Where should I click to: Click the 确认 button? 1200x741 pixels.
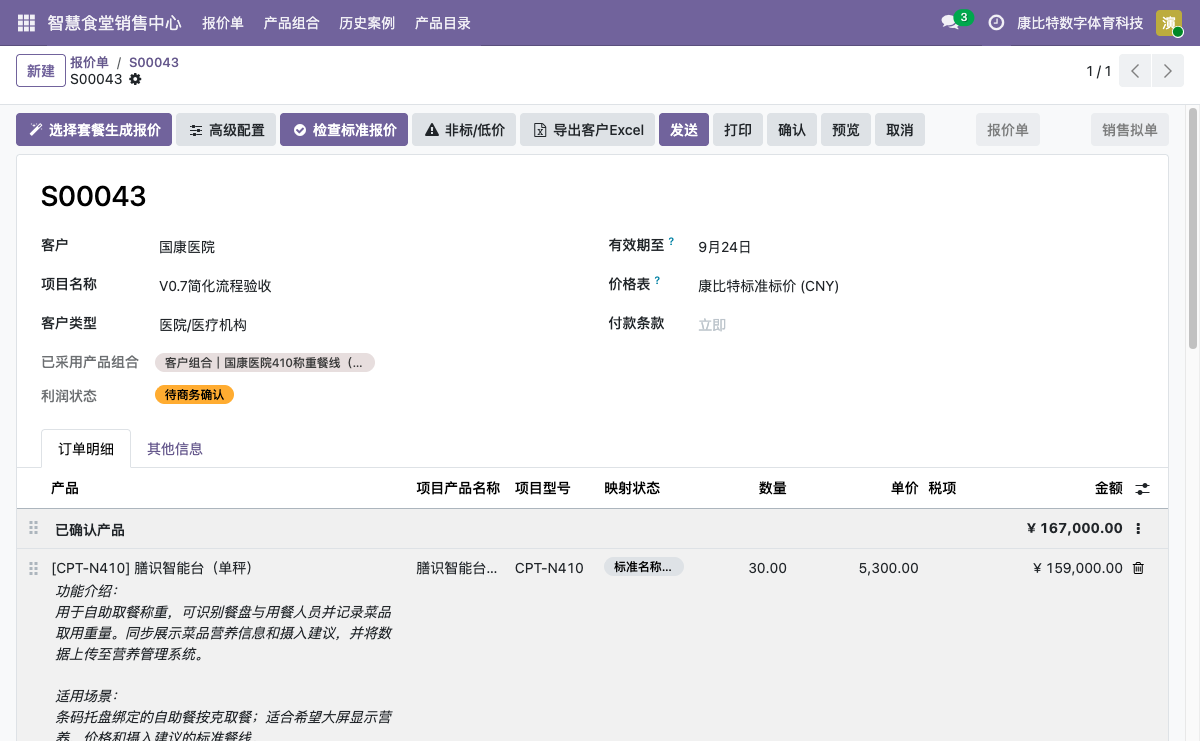pos(792,130)
